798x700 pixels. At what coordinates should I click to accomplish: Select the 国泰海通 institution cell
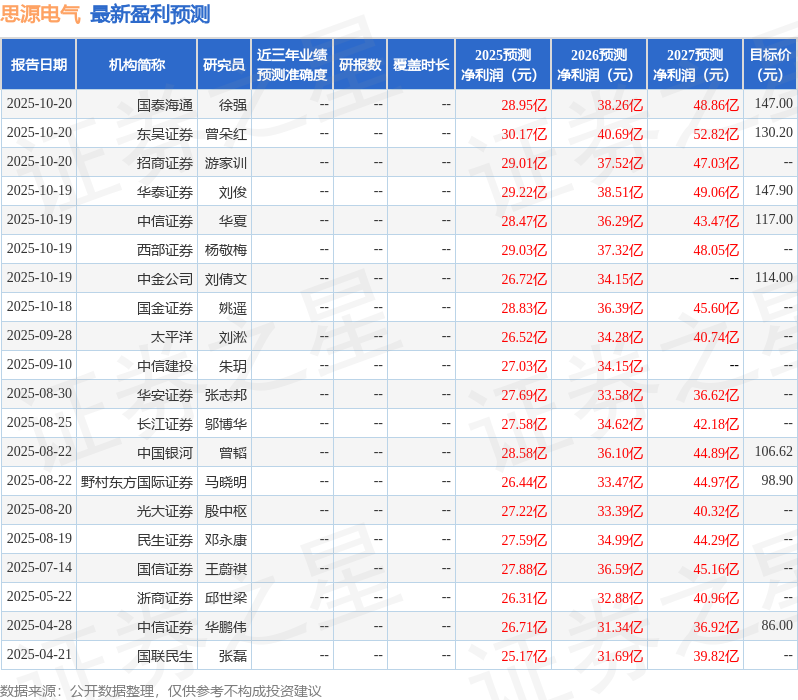click(x=165, y=105)
